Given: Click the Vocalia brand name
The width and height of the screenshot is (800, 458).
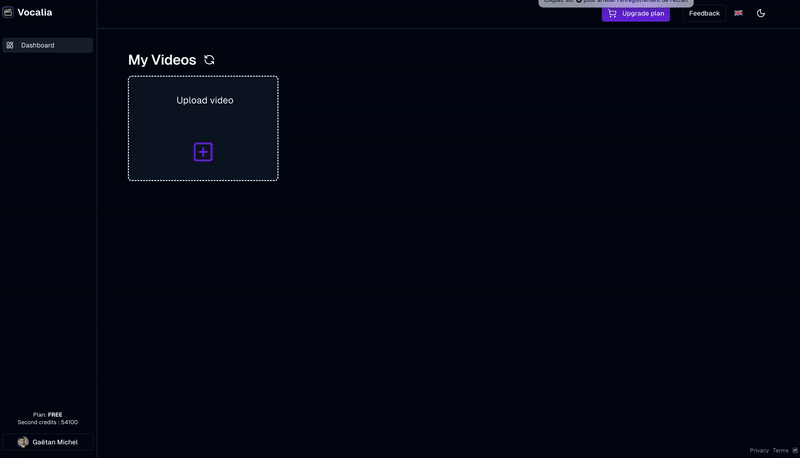Looking at the screenshot, I should tap(35, 12).
